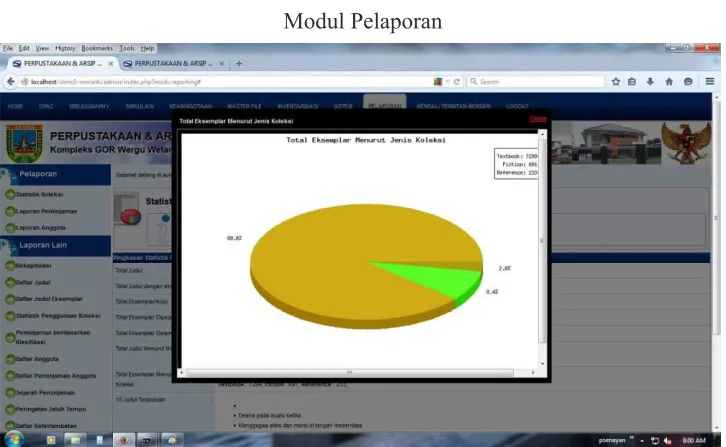The width and height of the screenshot is (726, 447).
Task: Switch to the second PERPUSTAKAAN & ARSIP tab
Action: pyautogui.click(x=173, y=63)
